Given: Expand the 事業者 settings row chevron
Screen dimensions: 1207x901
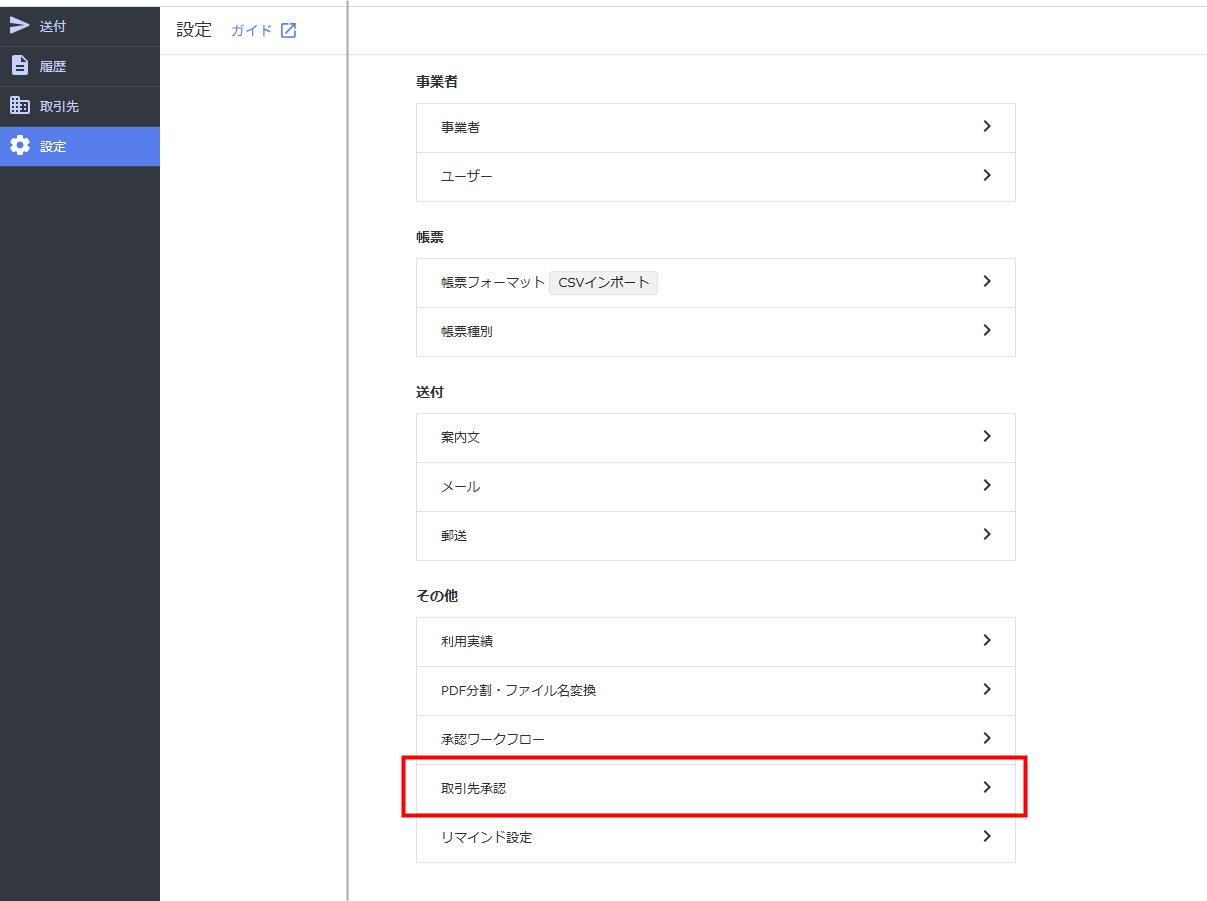Looking at the screenshot, I should click(x=987, y=127).
